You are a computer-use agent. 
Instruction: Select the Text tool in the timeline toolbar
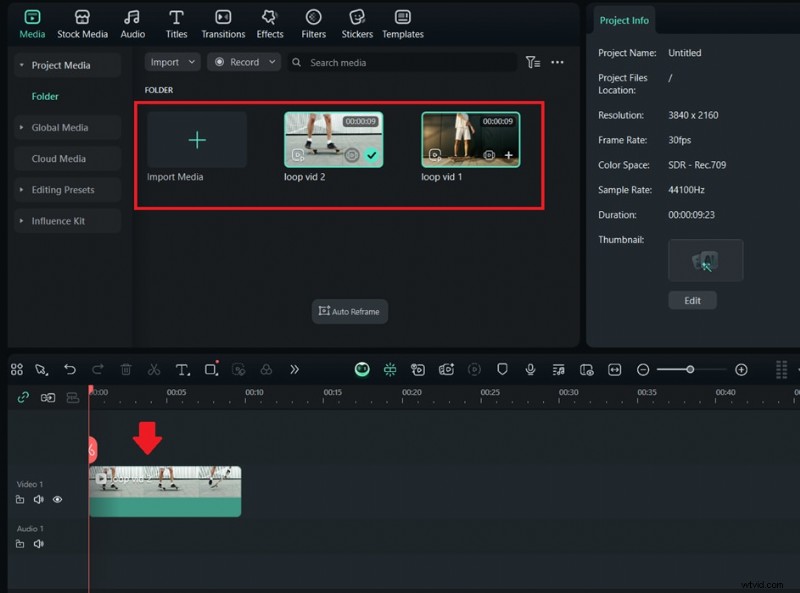pos(182,369)
